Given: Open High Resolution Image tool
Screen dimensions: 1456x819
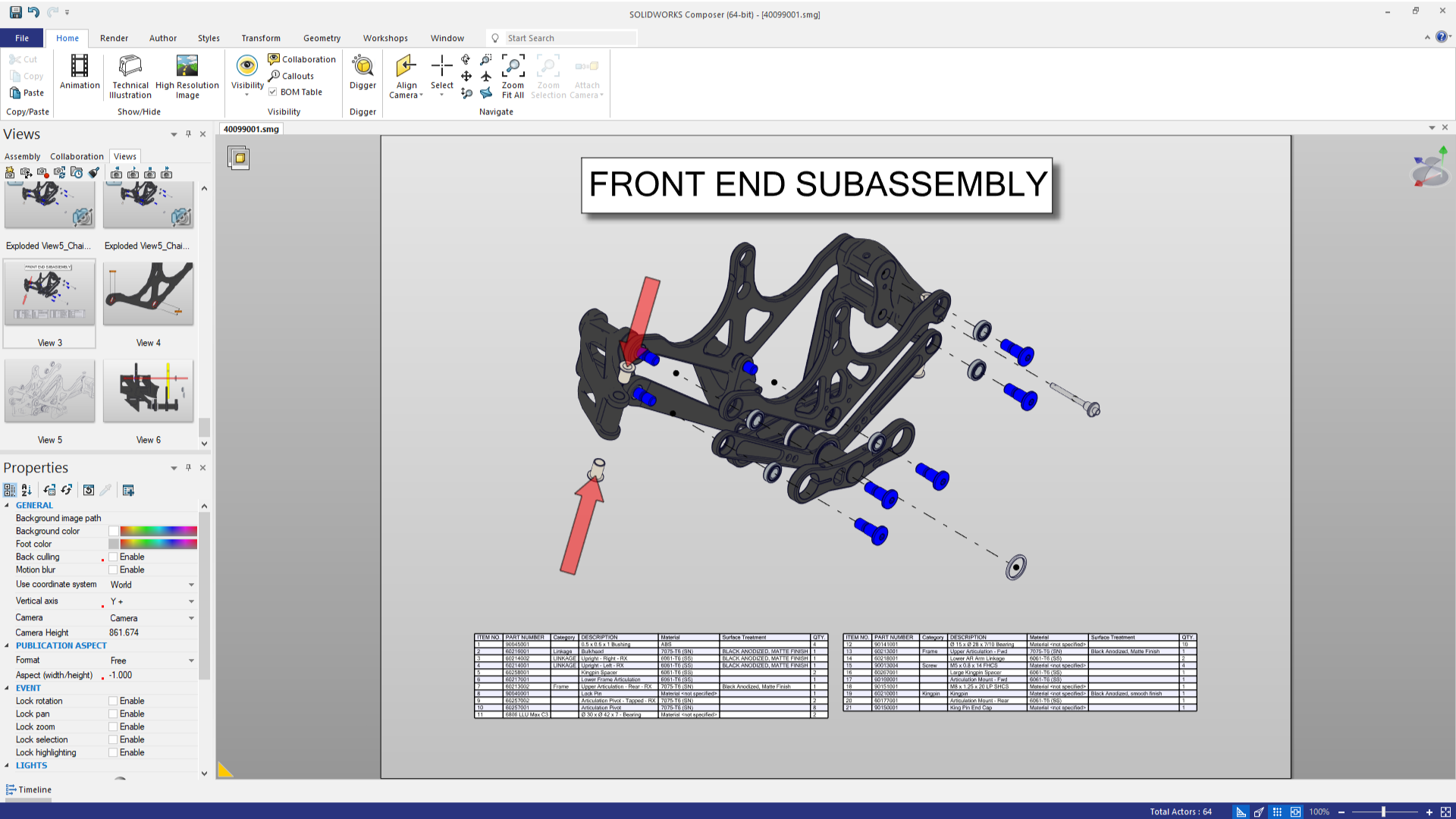Looking at the screenshot, I should click(x=187, y=74).
